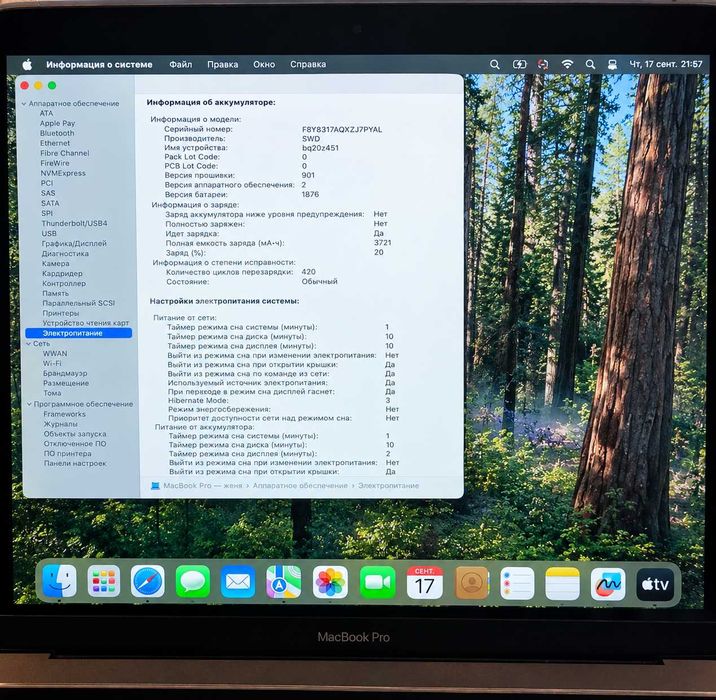This screenshot has height=700, width=716.
Task: Open Control Center icon in menu bar
Action: (612, 64)
